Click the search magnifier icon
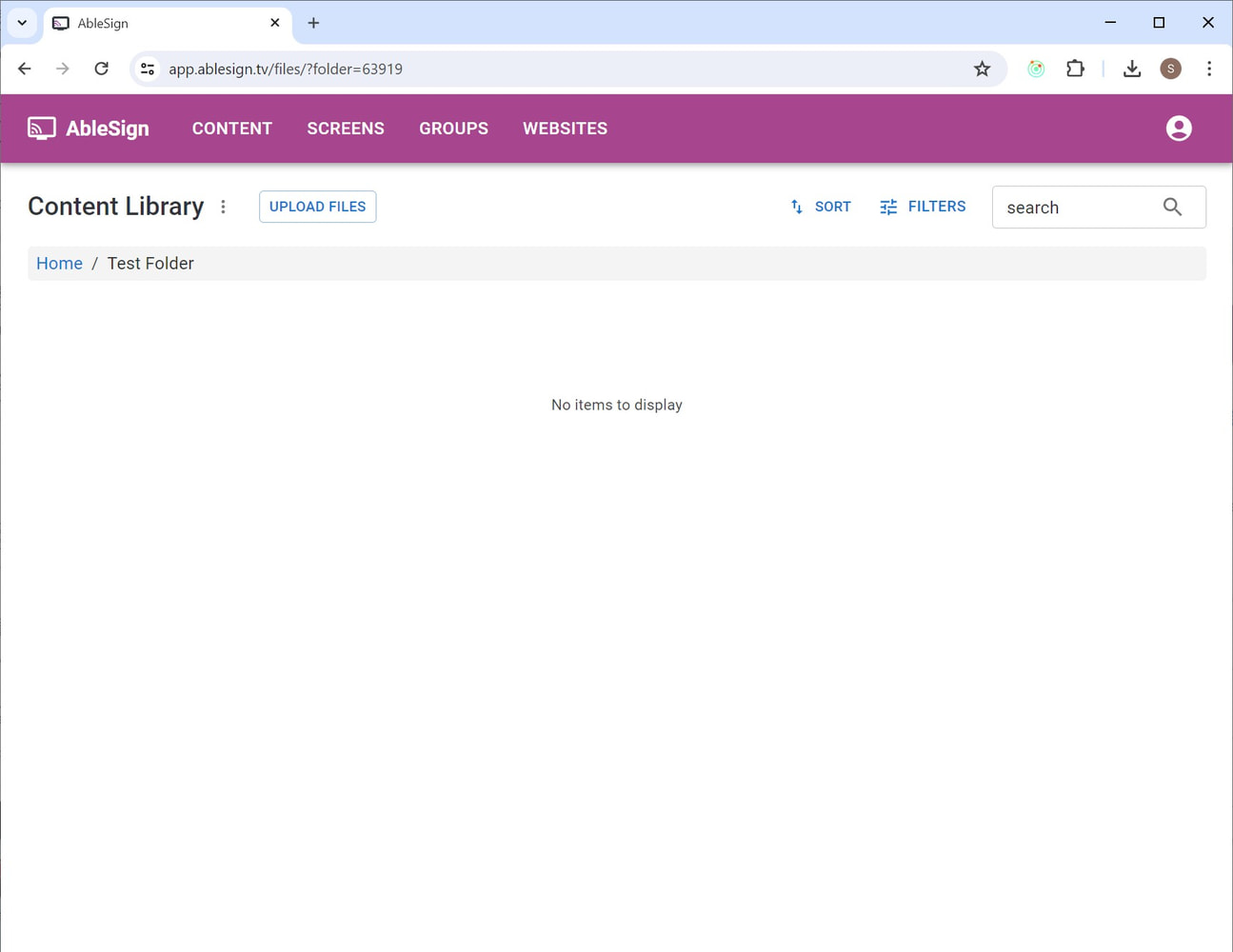The width and height of the screenshot is (1233, 952). tap(1172, 207)
